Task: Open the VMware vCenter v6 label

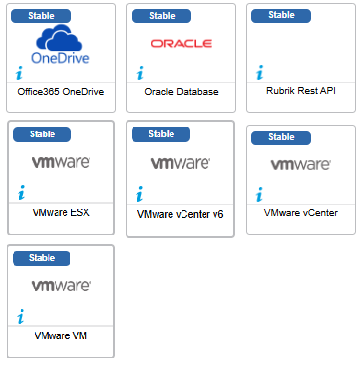Action: click(180, 214)
